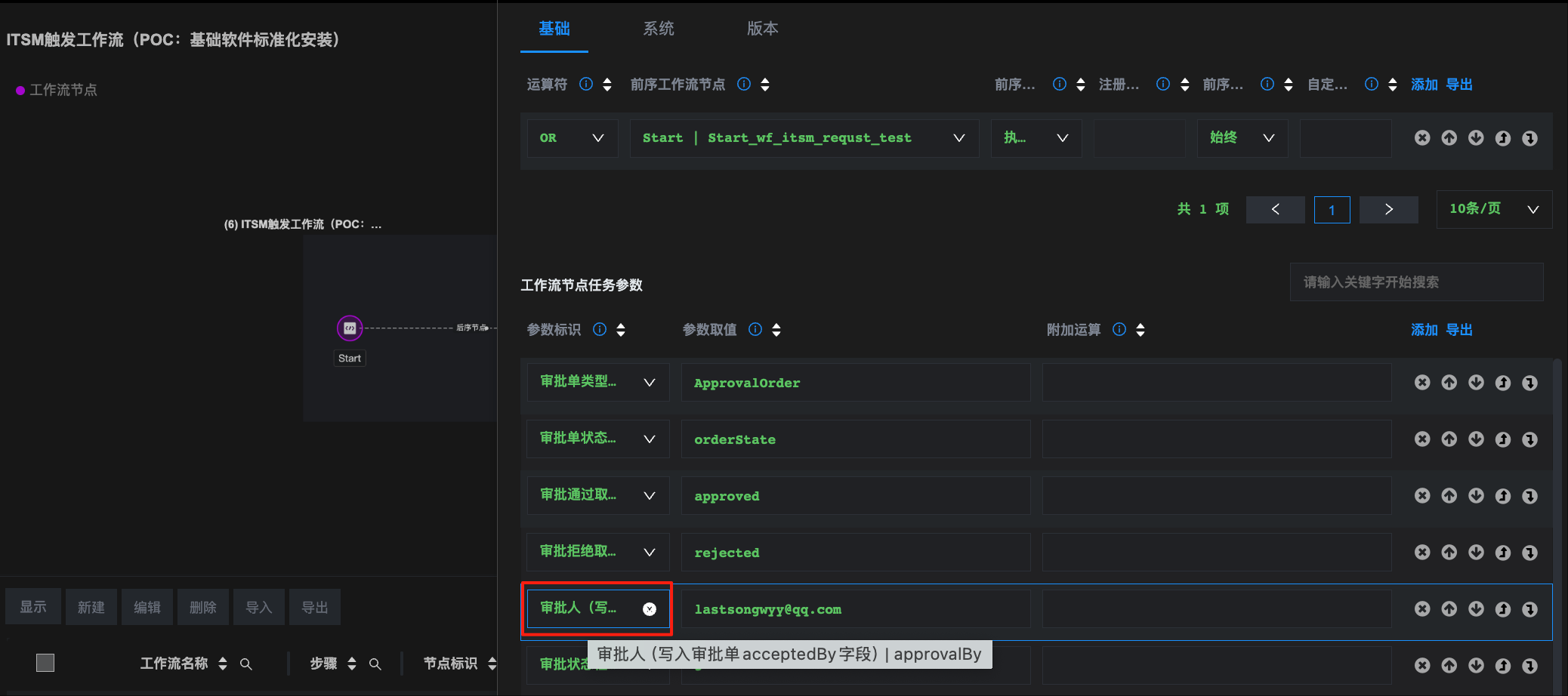Screen dimensions: 1568x696
Task: Click 添加 link in task parameters section
Action: tap(1424, 330)
